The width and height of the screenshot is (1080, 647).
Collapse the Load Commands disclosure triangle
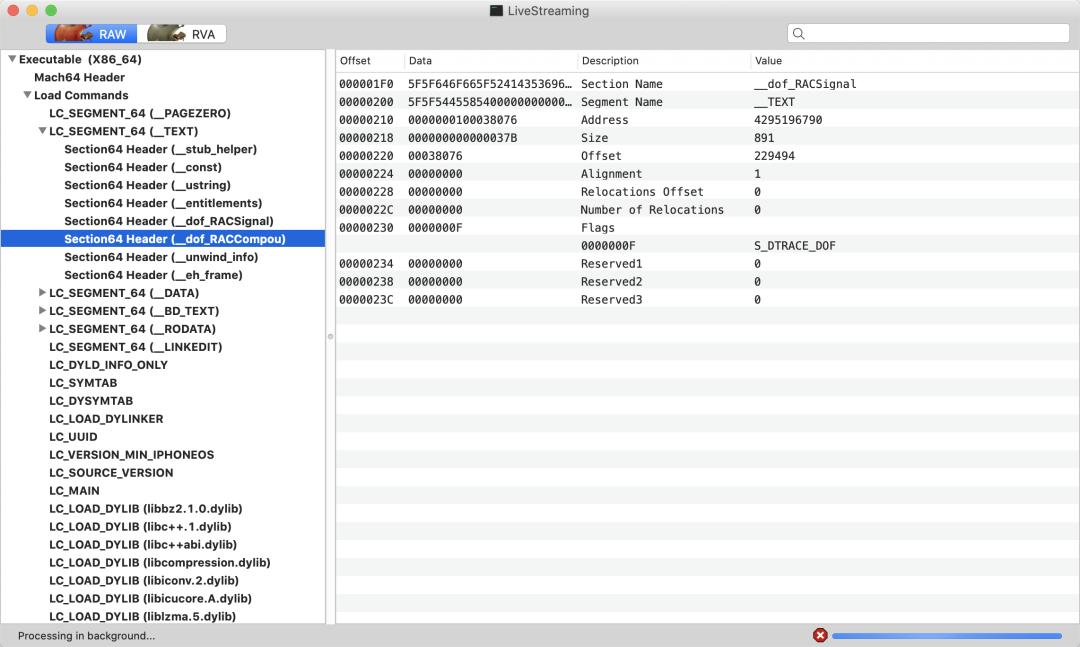coord(26,95)
